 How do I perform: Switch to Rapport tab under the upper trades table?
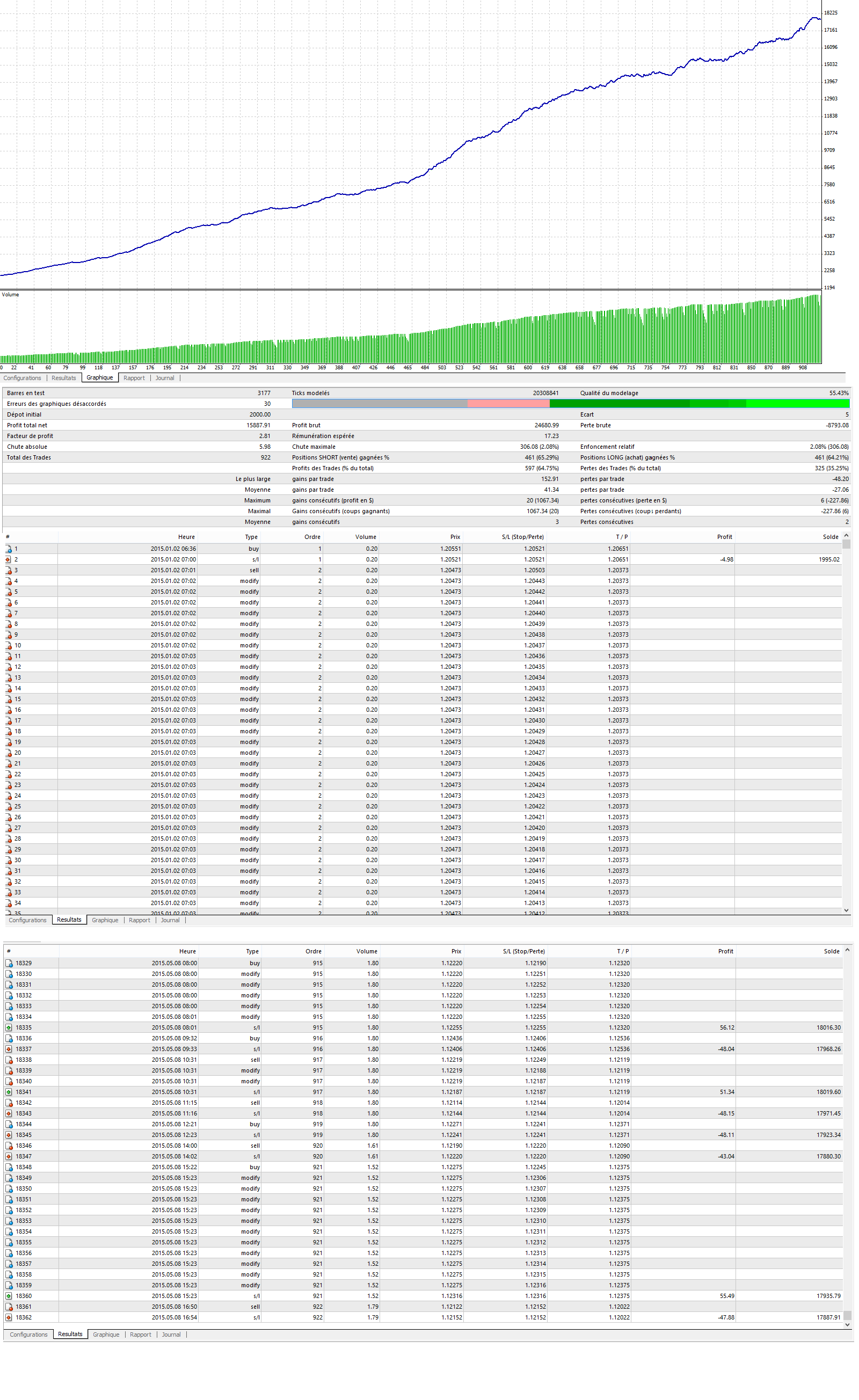pos(139,920)
